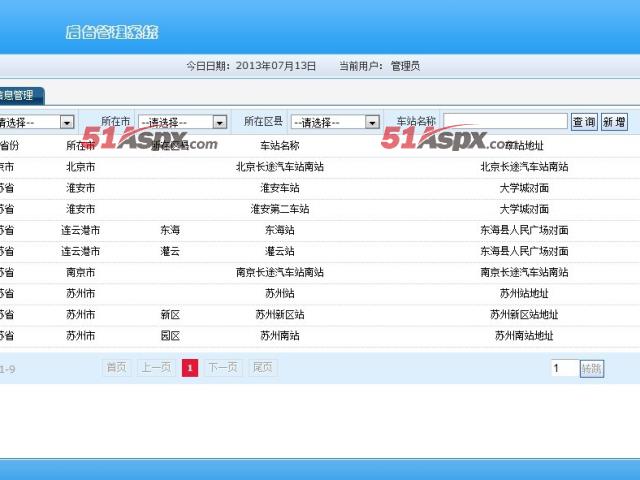Image resolution: width=640 pixels, height=480 pixels.
Task: Open the province dropdown at far left
Action: point(36,122)
